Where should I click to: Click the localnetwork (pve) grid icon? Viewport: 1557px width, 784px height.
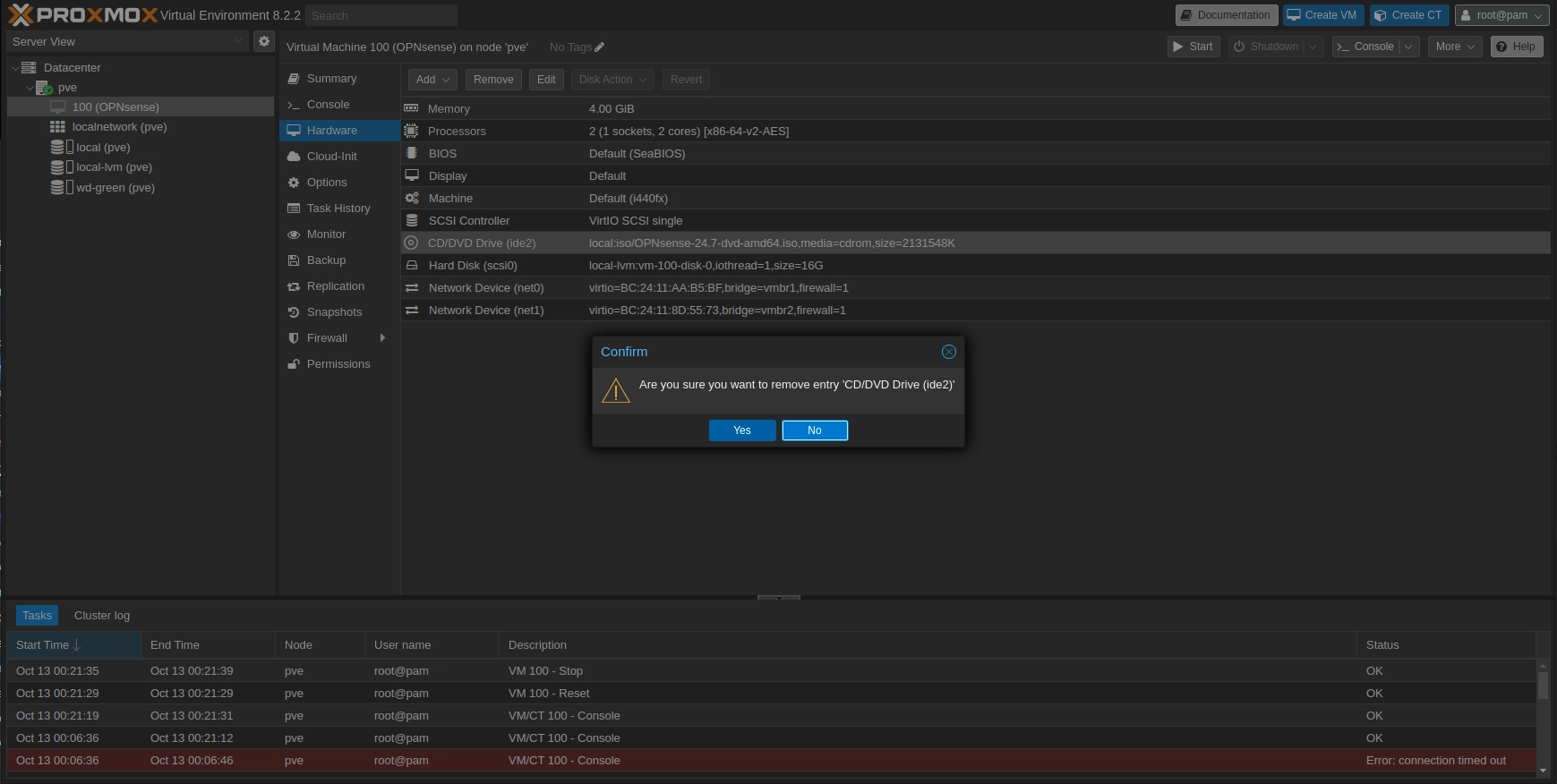click(x=57, y=127)
